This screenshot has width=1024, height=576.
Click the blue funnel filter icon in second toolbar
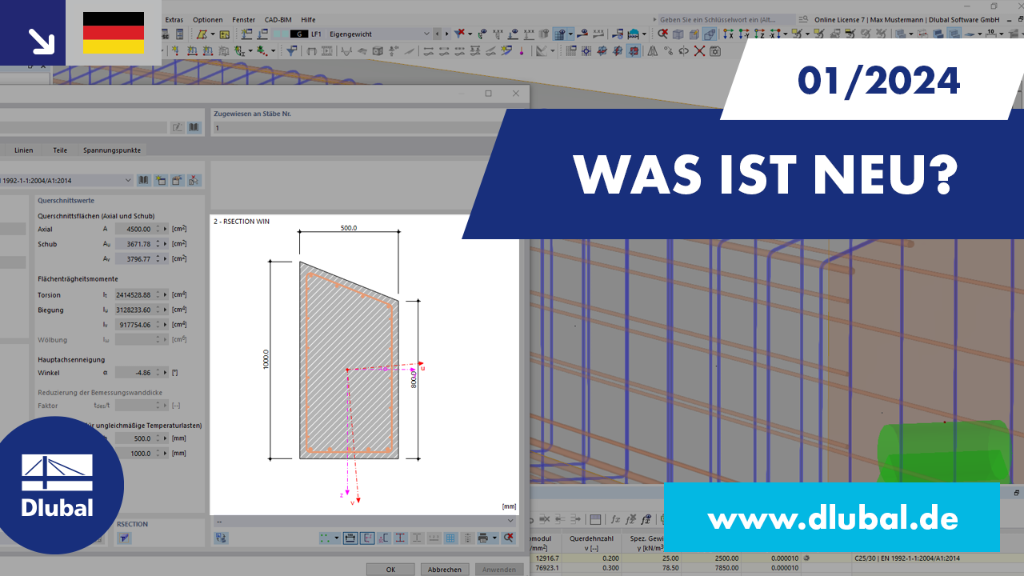(x=292, y=51)
